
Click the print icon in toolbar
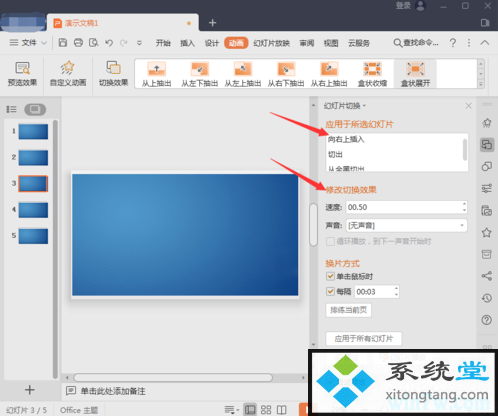78,43
